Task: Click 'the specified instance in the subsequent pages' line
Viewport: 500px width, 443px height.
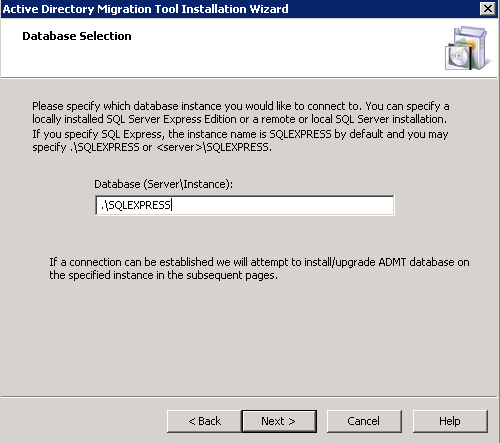Action: [163, 275]
